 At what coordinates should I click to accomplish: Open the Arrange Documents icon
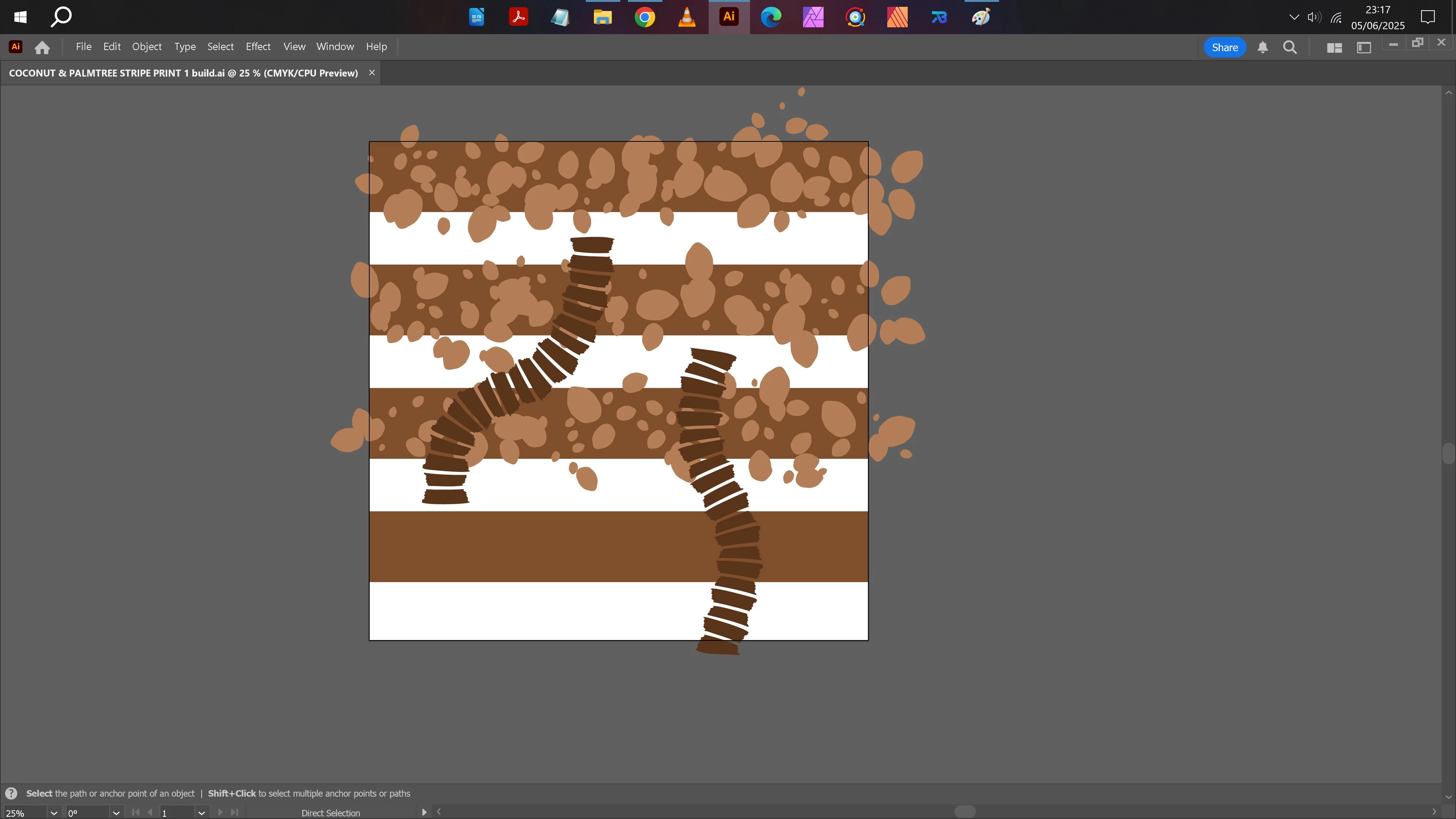point(1334,47)
